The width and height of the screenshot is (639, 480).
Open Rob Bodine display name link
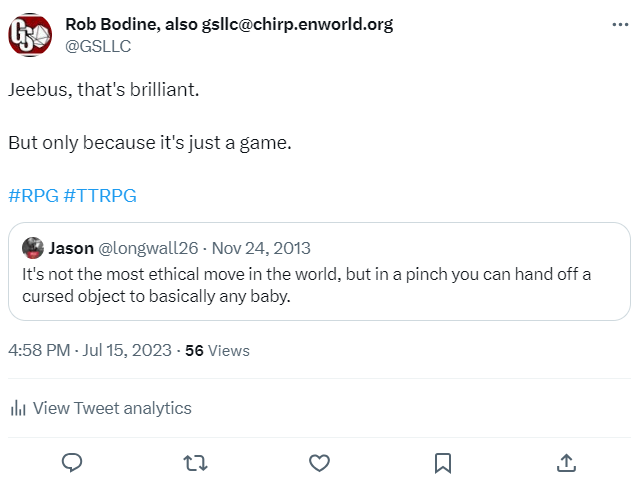(229, 24)
